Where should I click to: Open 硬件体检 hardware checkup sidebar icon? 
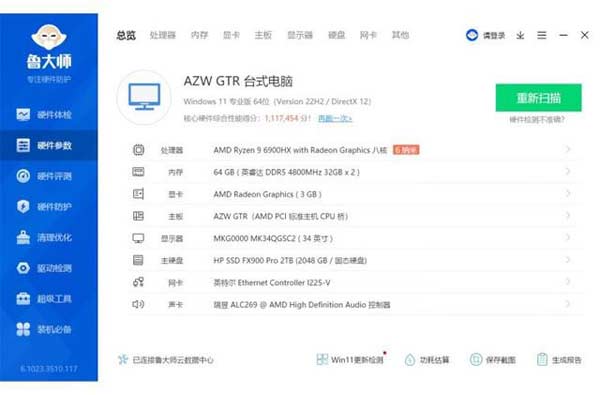click(23, 114)
